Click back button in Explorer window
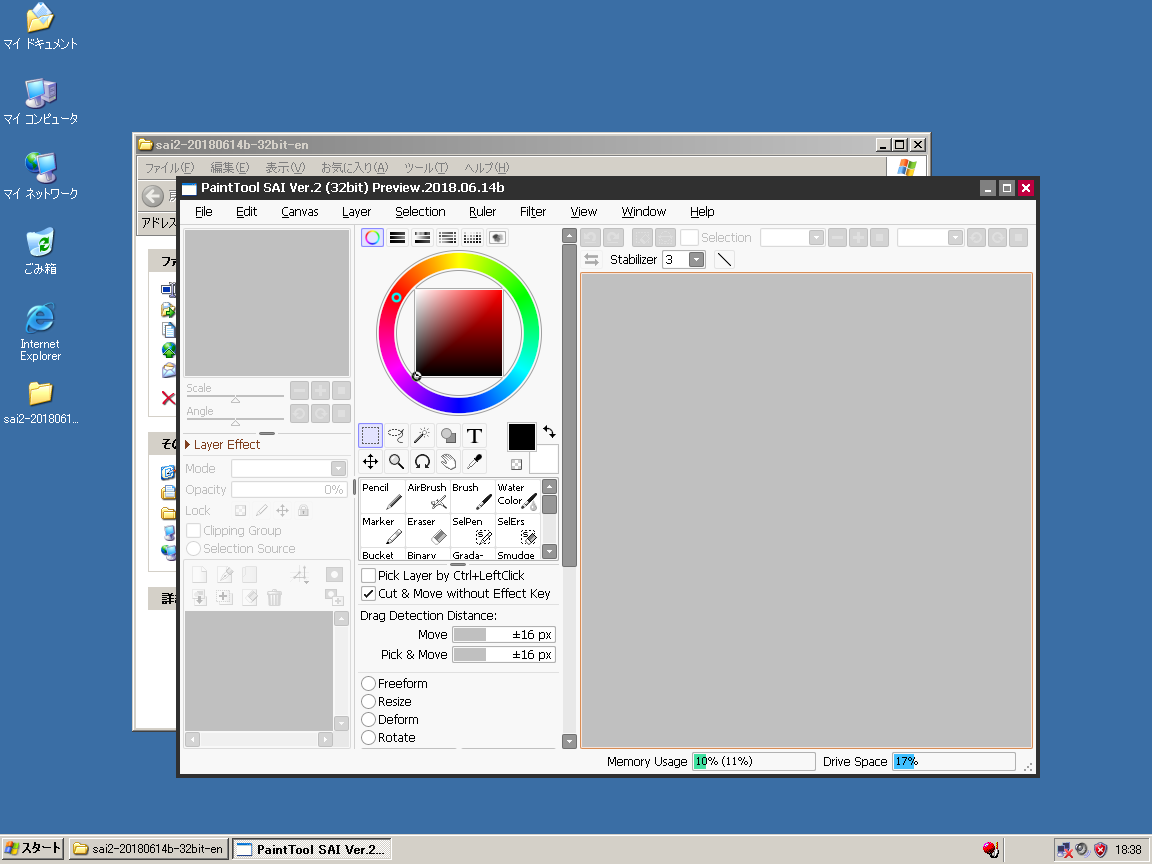 coord(153,195)
